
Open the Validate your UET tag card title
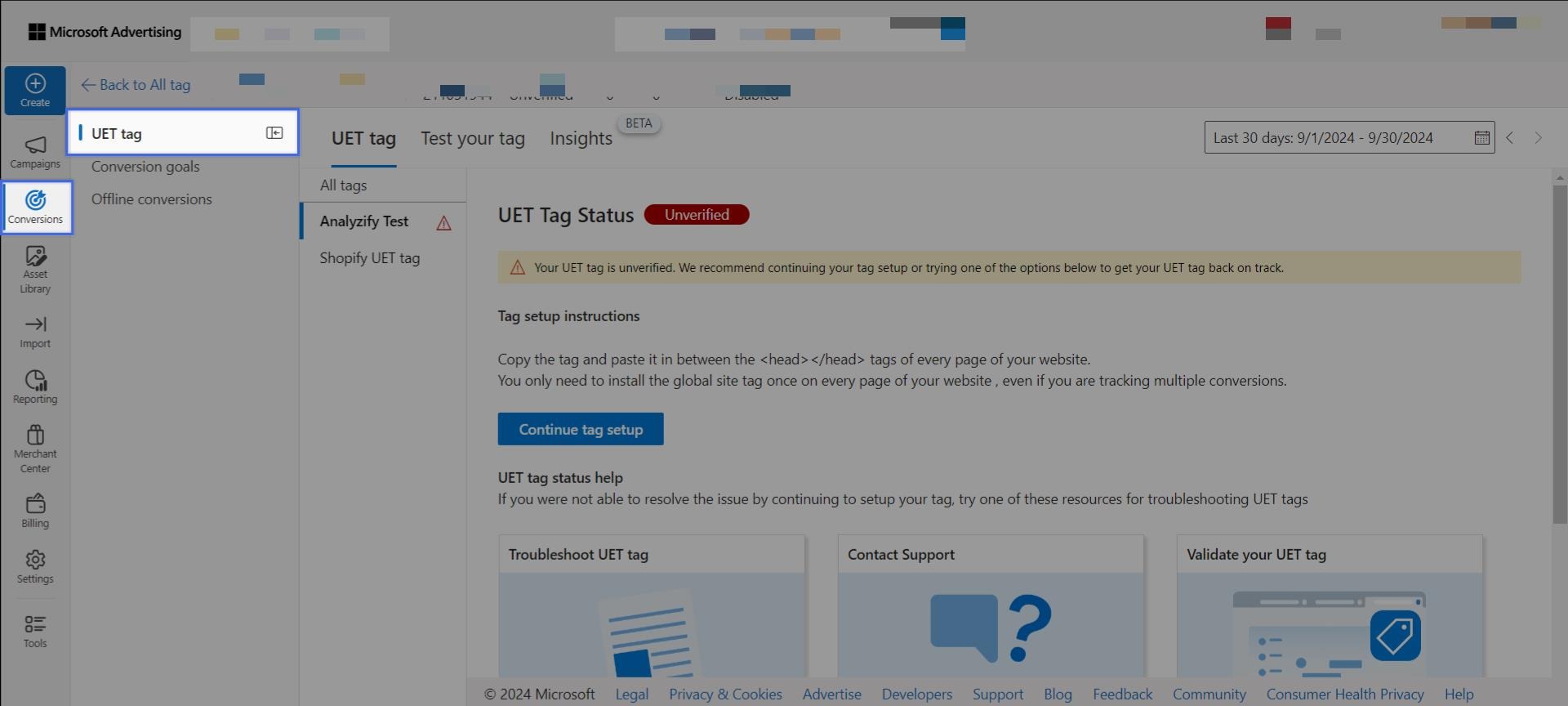(x=1256, y=555)
